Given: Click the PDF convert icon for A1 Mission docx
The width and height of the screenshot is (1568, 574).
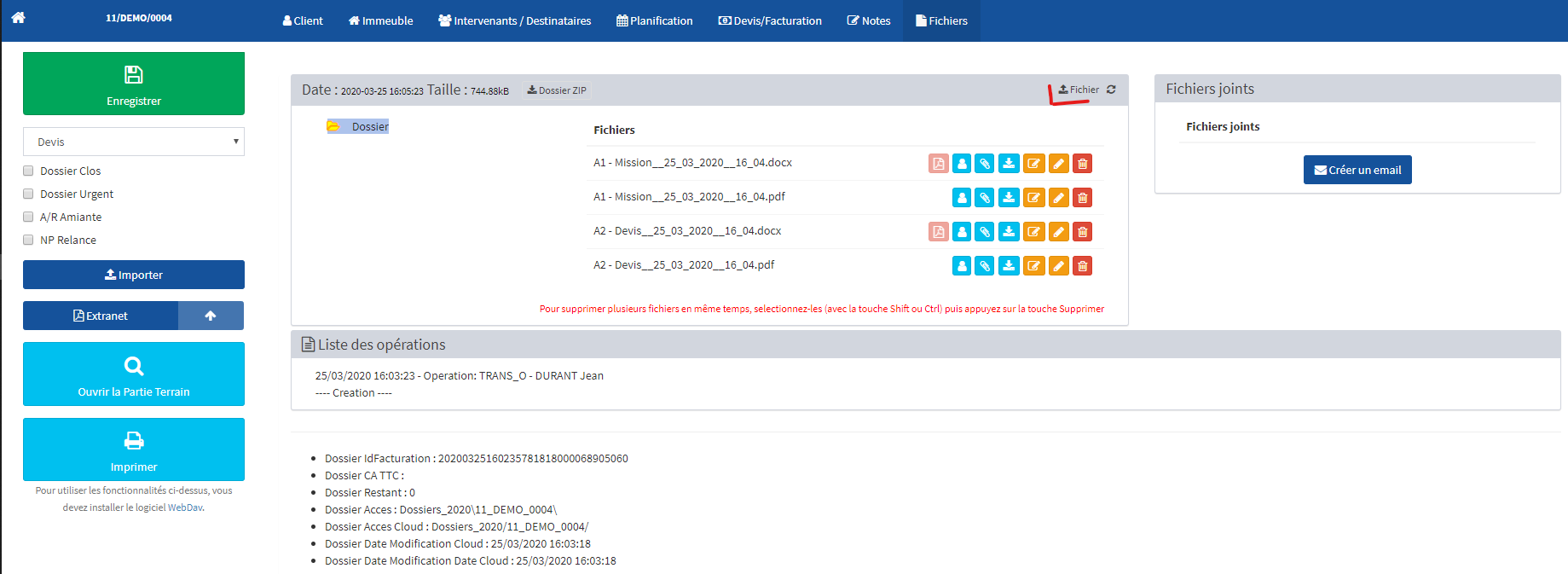Looking at the screenshot, I should point(938,164).
